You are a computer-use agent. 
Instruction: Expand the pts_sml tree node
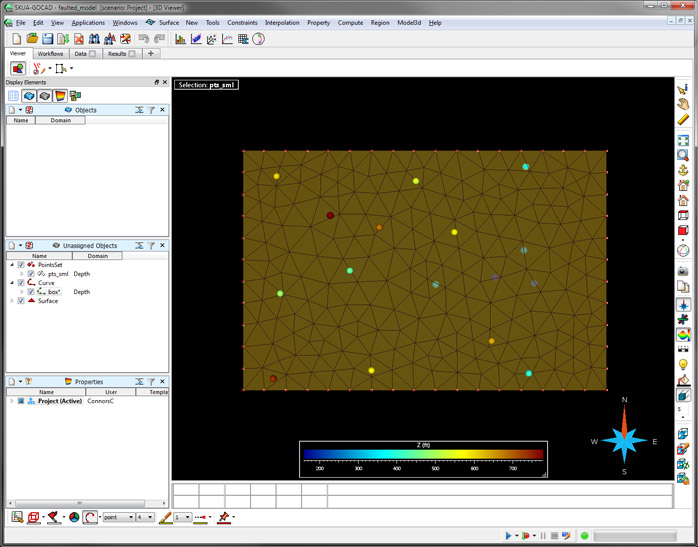22,274
